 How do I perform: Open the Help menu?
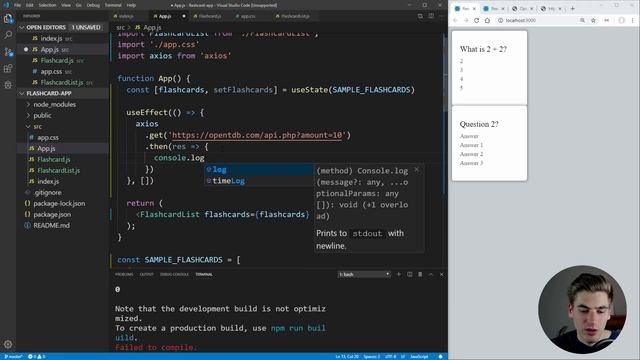(x=131, y=5)
